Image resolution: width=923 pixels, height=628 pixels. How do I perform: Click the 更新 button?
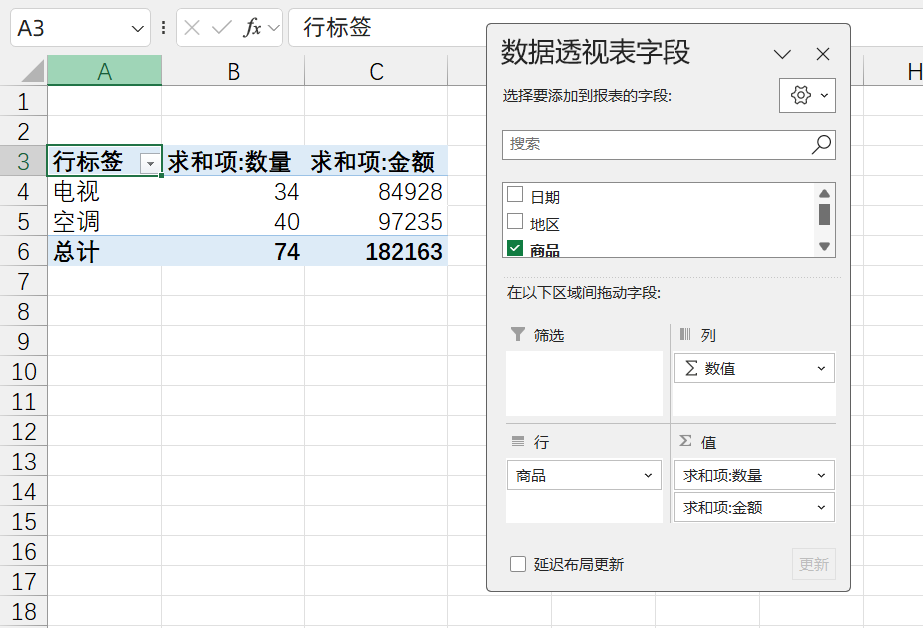[x=814, y=564]
